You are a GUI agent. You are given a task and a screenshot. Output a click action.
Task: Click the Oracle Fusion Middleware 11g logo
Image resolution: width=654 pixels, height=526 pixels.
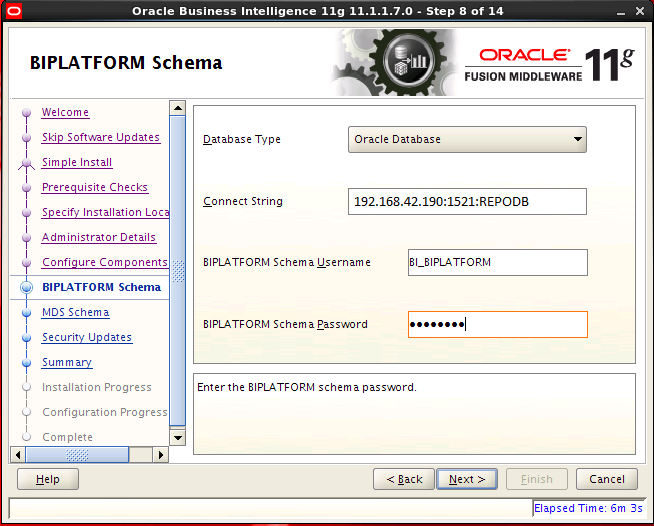click(549, 65)
